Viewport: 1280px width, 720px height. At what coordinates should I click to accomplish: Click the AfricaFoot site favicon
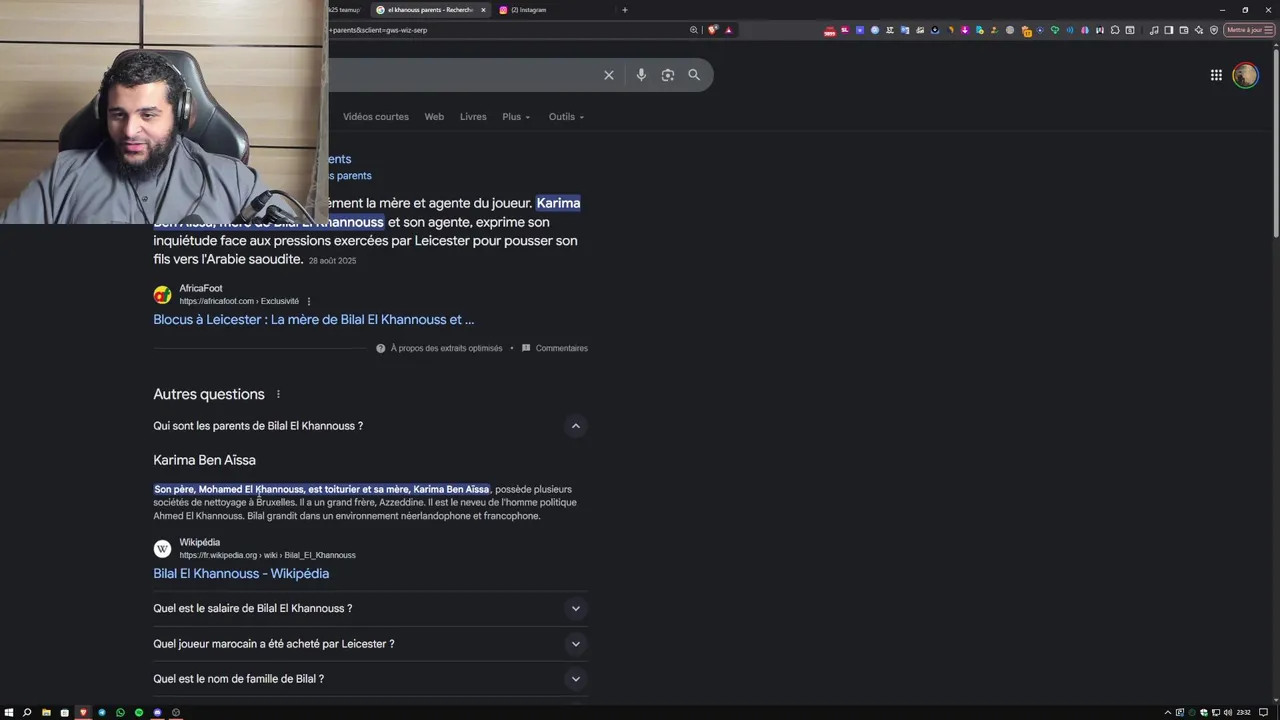[162, 295]
